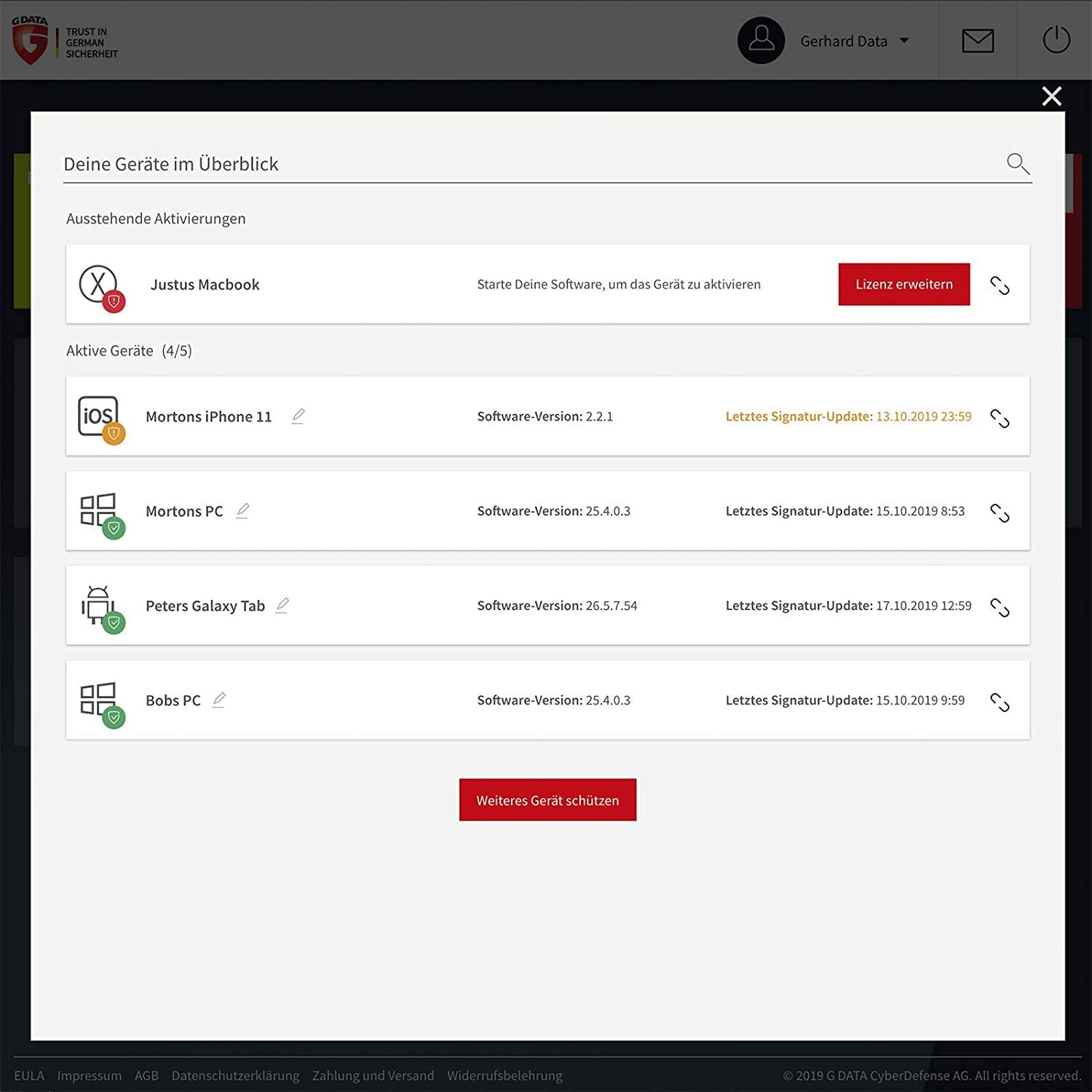Edit the Mortons iPhone 11 name
Image resolution: width=1092 pixels, height=1092 pixels.
pyautogui.click(x=298, y=416)
